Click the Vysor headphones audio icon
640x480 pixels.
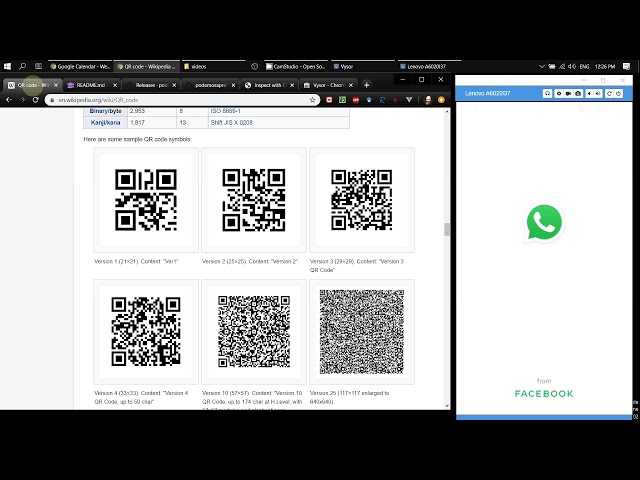pos(547,93)
